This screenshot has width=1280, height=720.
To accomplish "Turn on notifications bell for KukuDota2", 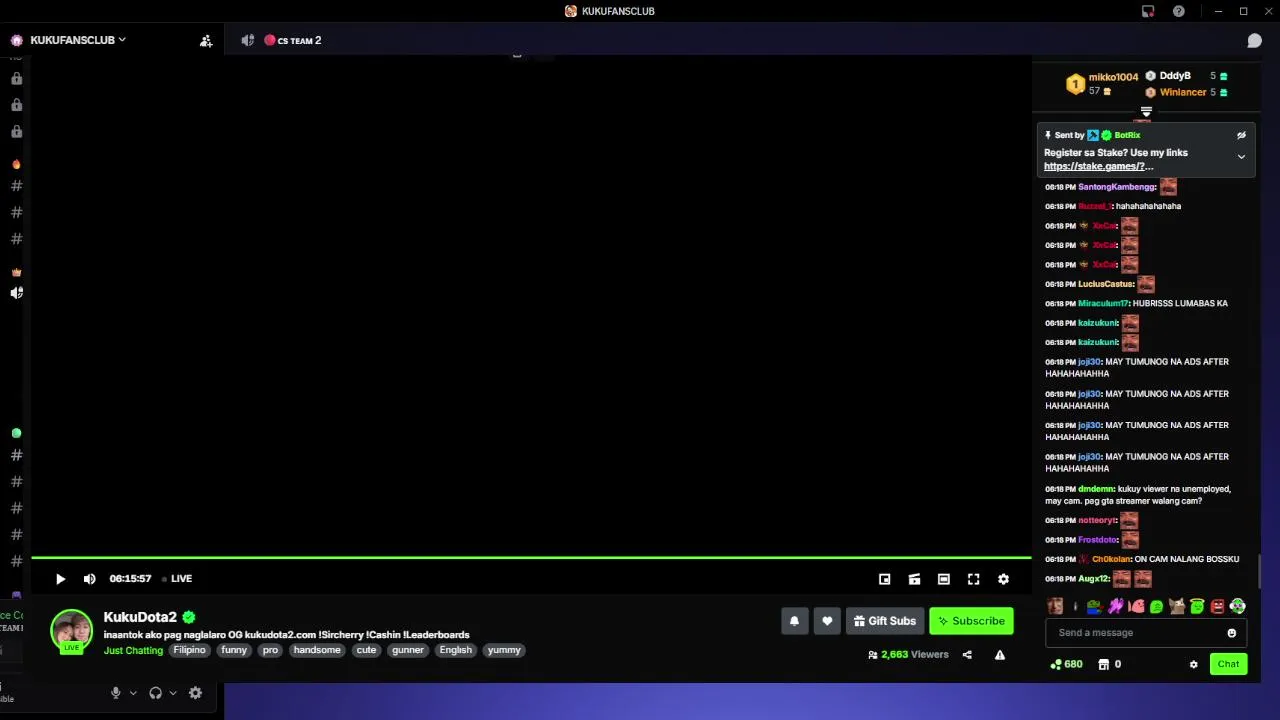I will [x=794, y=621].
